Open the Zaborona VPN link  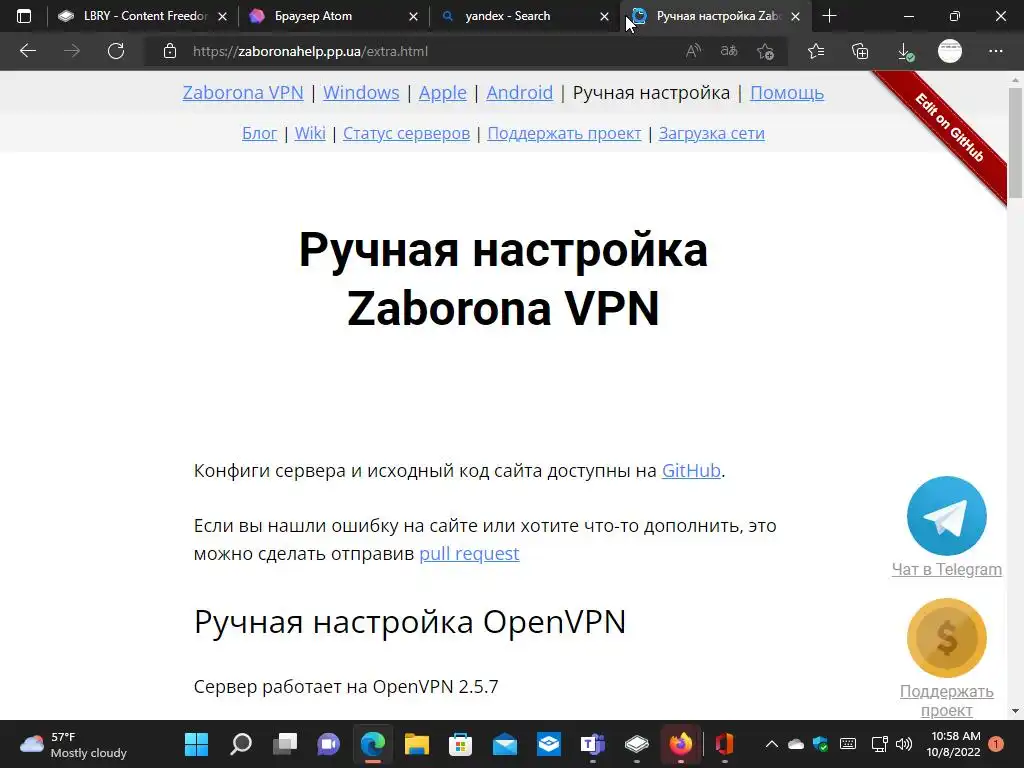coord(243,93)
